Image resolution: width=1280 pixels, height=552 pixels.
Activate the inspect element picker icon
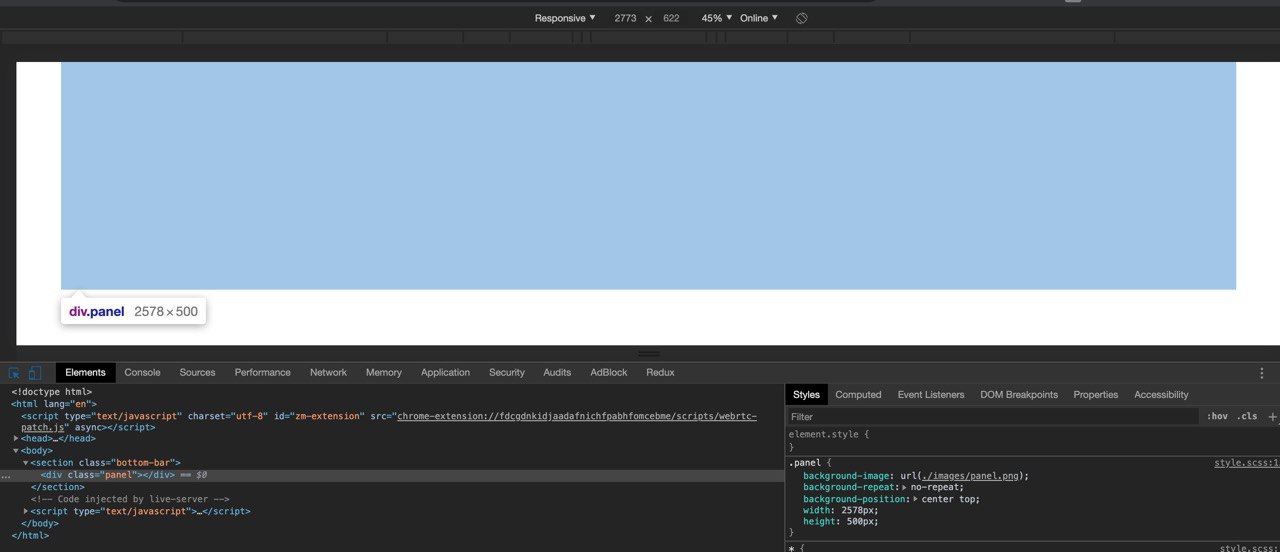click(x=15, y=373)
